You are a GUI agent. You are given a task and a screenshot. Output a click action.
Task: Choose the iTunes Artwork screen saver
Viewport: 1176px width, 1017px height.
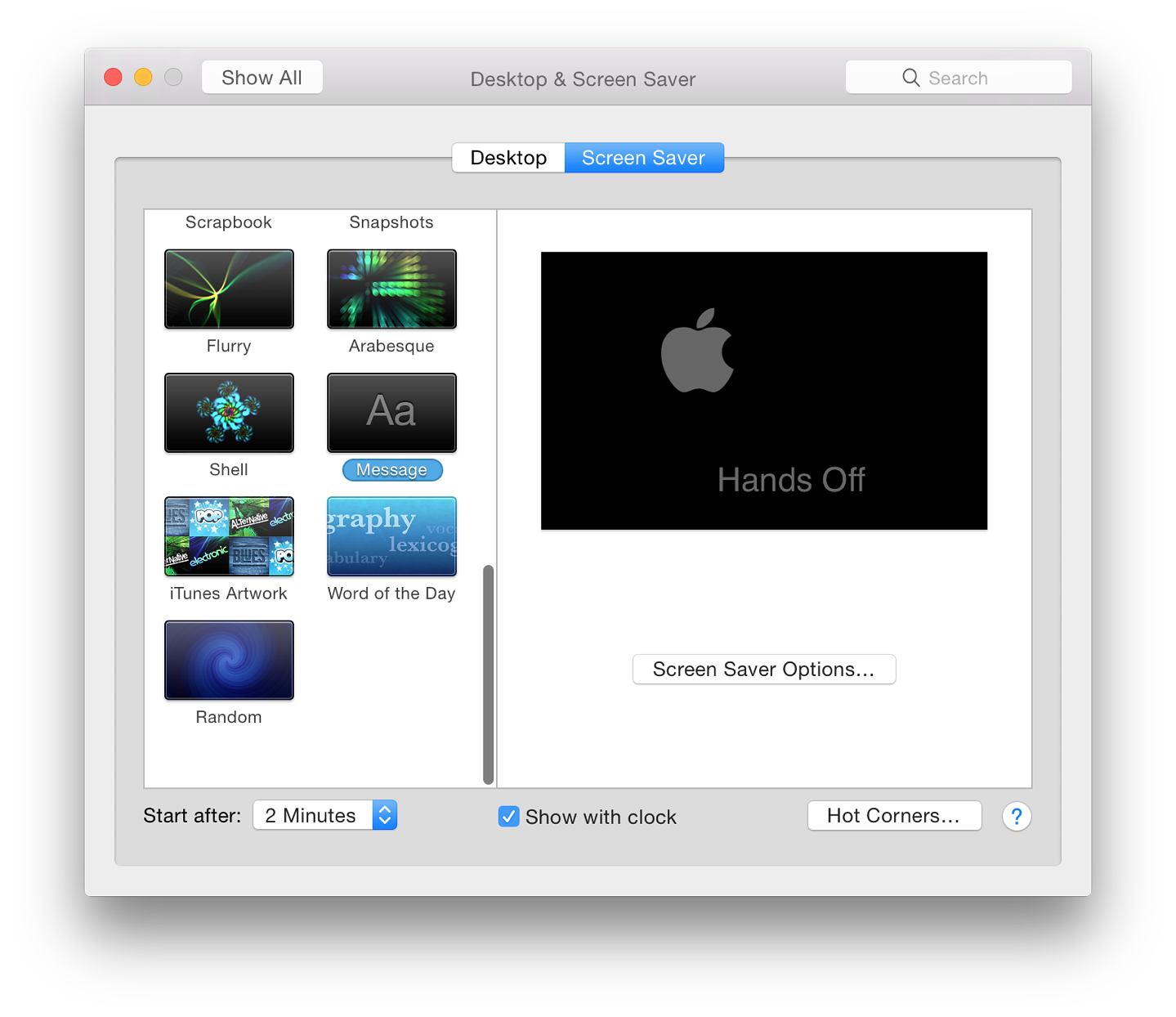point(229,536)
